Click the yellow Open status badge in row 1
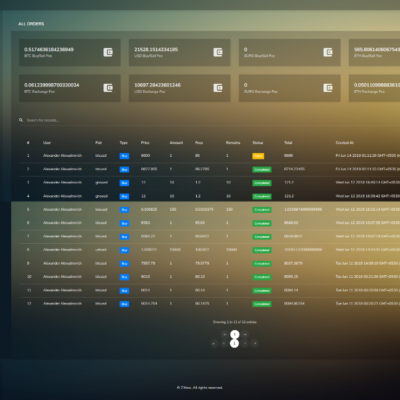 coord(258,156)
